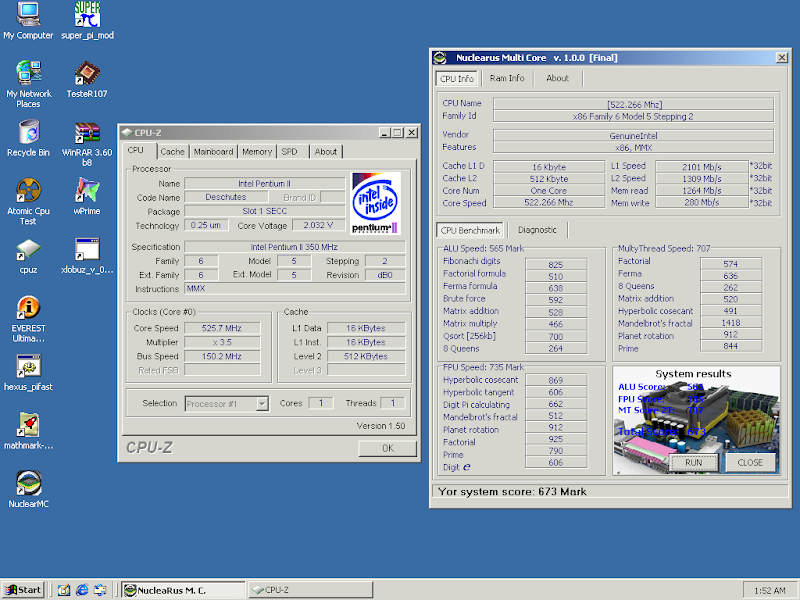Open Internet Explorer from quick launch
Image resolution: width=800 pixels, height=600 pixels.
82,590
